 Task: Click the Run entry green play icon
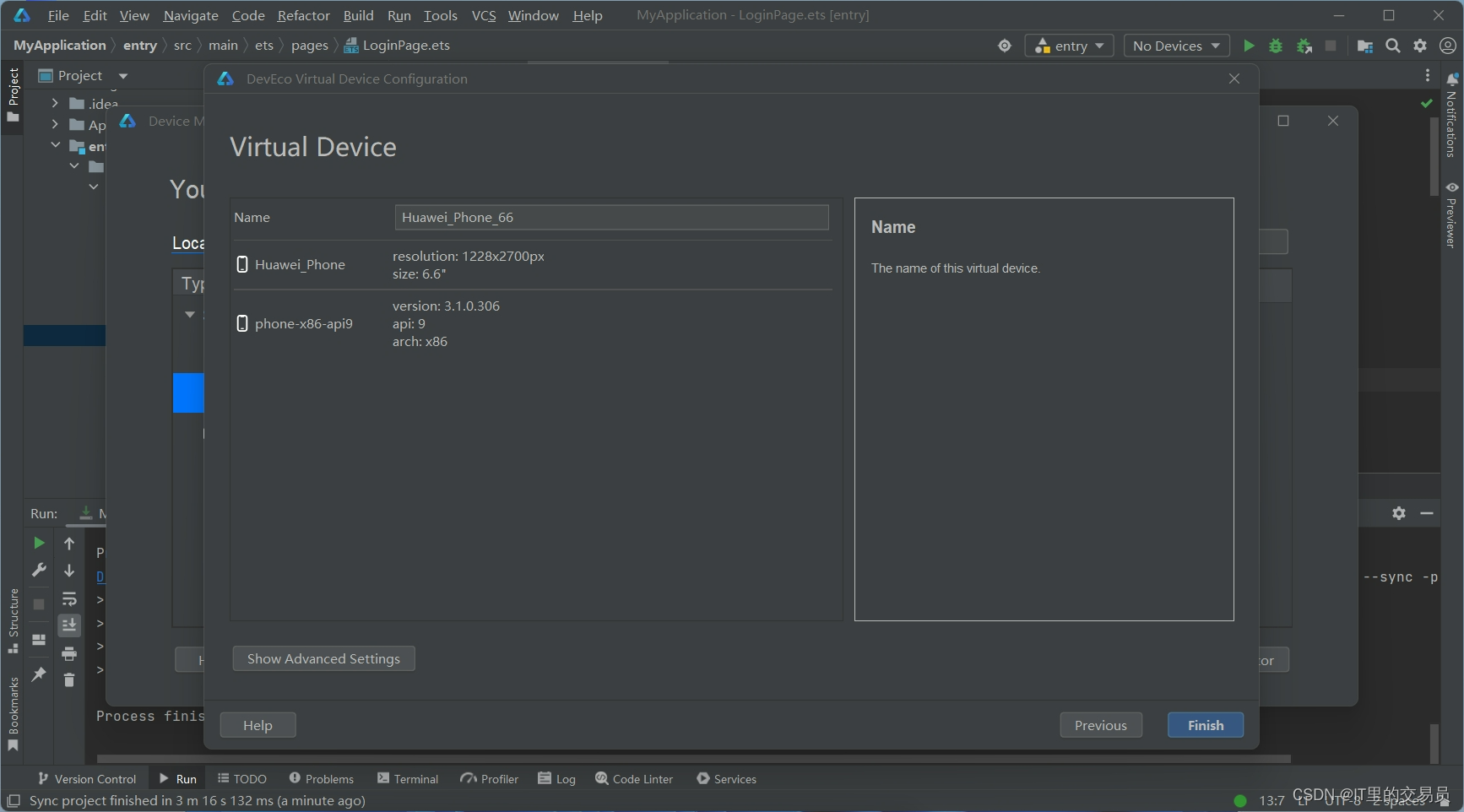click(x=1249, y=46)
